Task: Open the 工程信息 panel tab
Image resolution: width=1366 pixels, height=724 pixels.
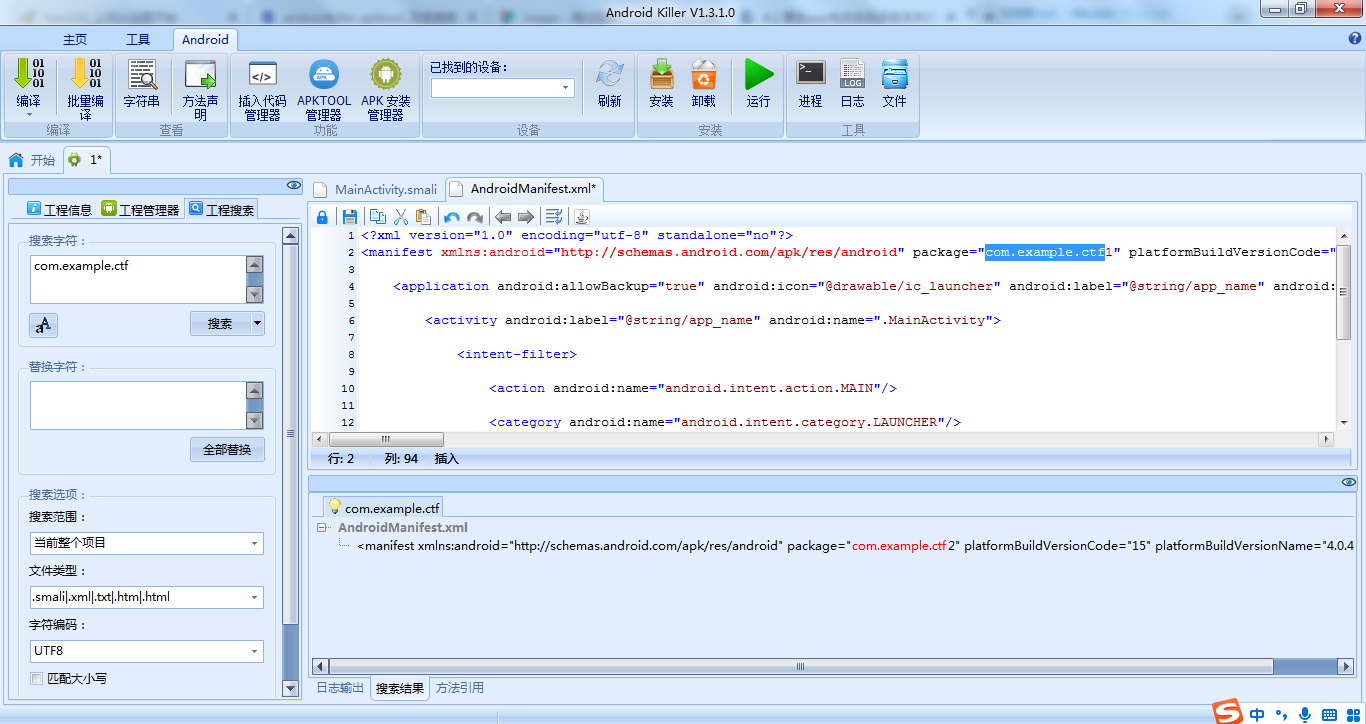Action: 59,209
